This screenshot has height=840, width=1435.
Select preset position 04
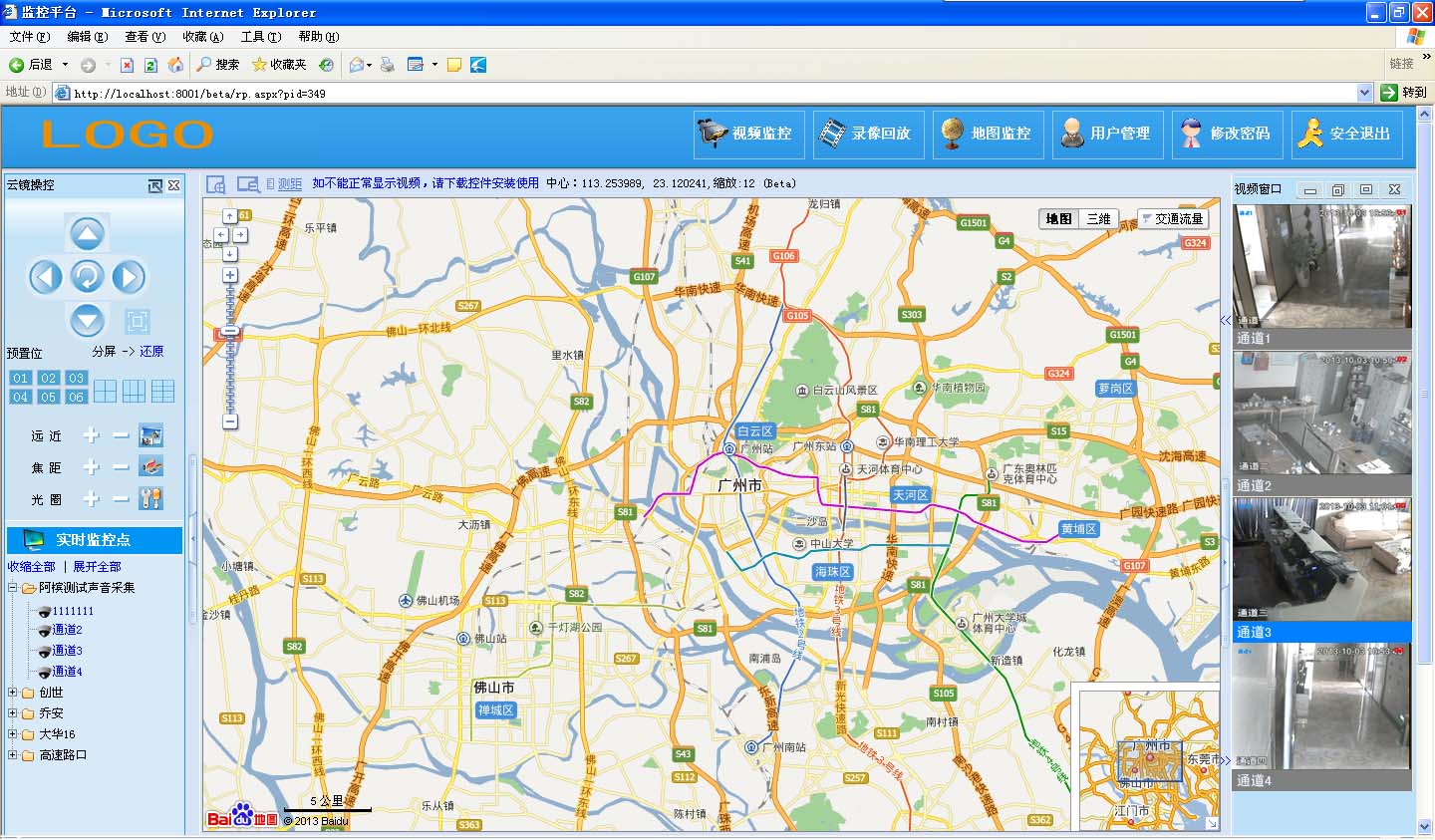[20, 397]
